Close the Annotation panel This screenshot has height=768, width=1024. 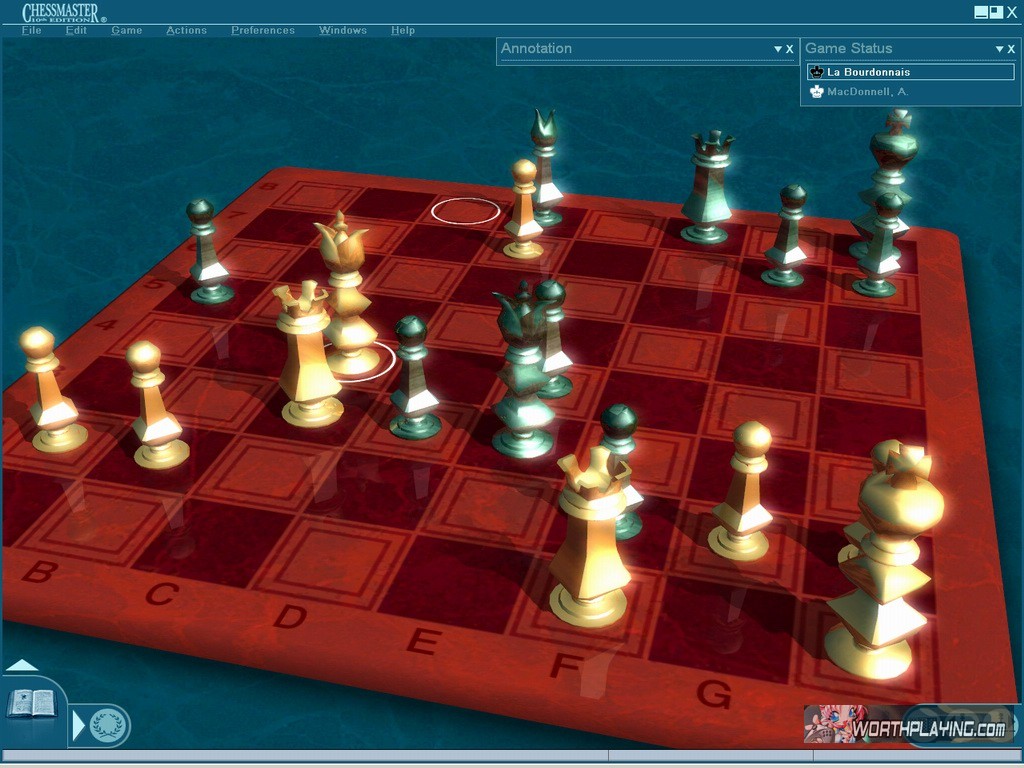pos(790,49)
